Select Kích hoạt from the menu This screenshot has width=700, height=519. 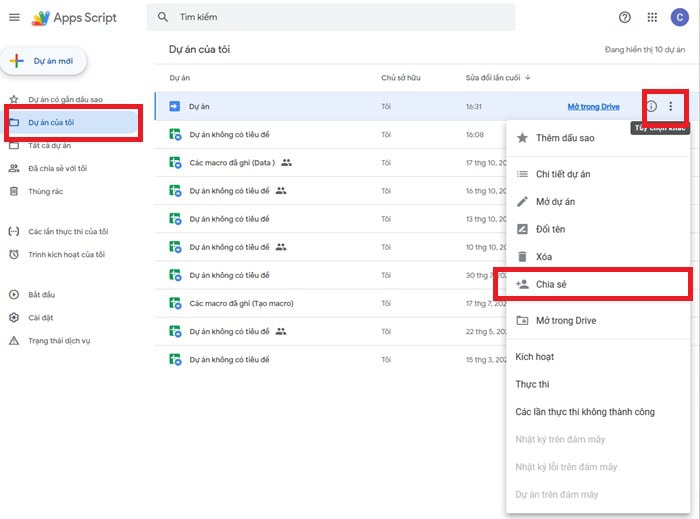[x=534, y=356]
